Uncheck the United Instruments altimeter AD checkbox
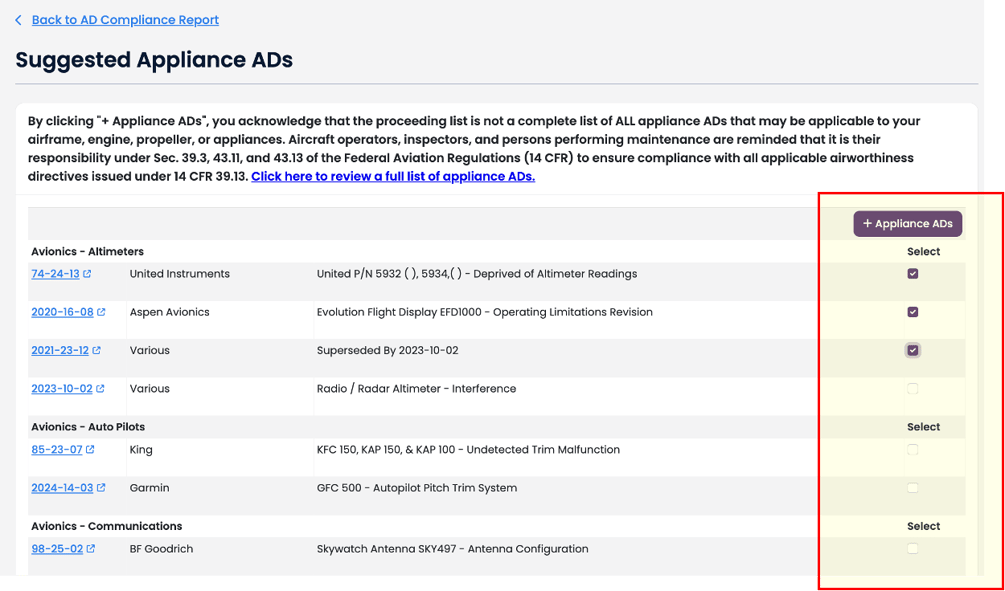The width and height of the screenshot is (1005, 591). (912, 274)
